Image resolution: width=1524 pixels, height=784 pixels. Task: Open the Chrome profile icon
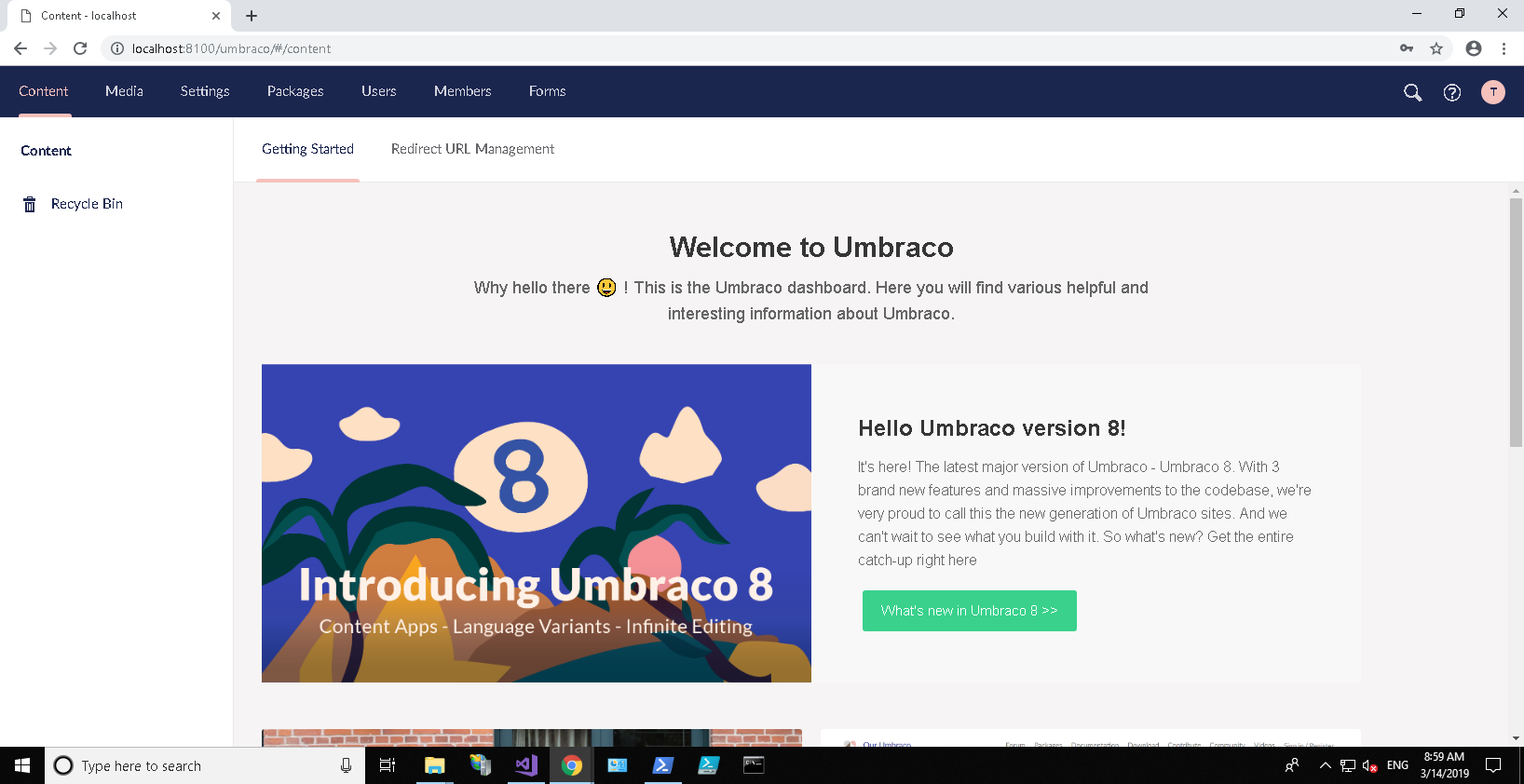click(1474, 48)
